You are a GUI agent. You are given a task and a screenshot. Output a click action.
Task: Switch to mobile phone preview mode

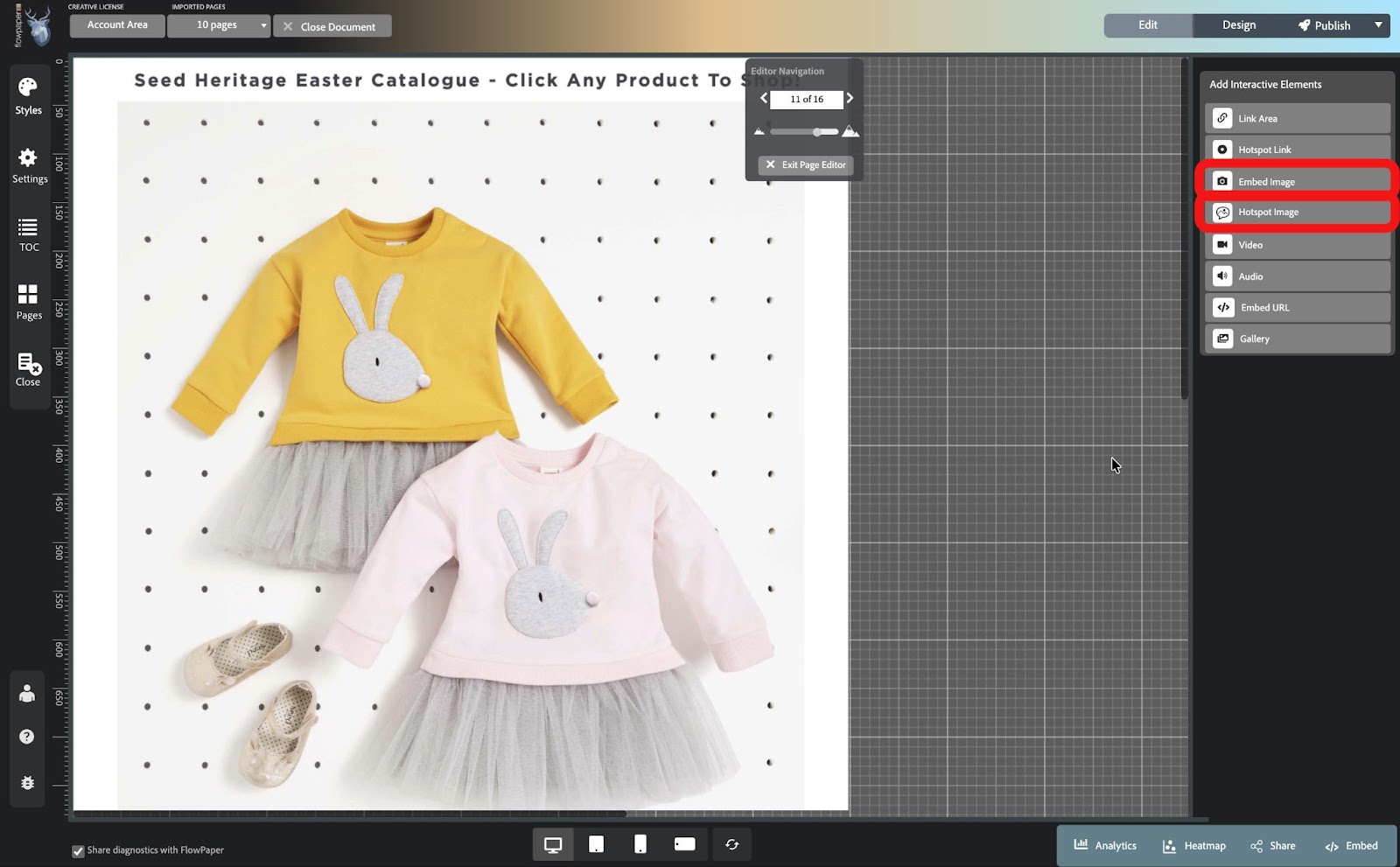point(640,845)
